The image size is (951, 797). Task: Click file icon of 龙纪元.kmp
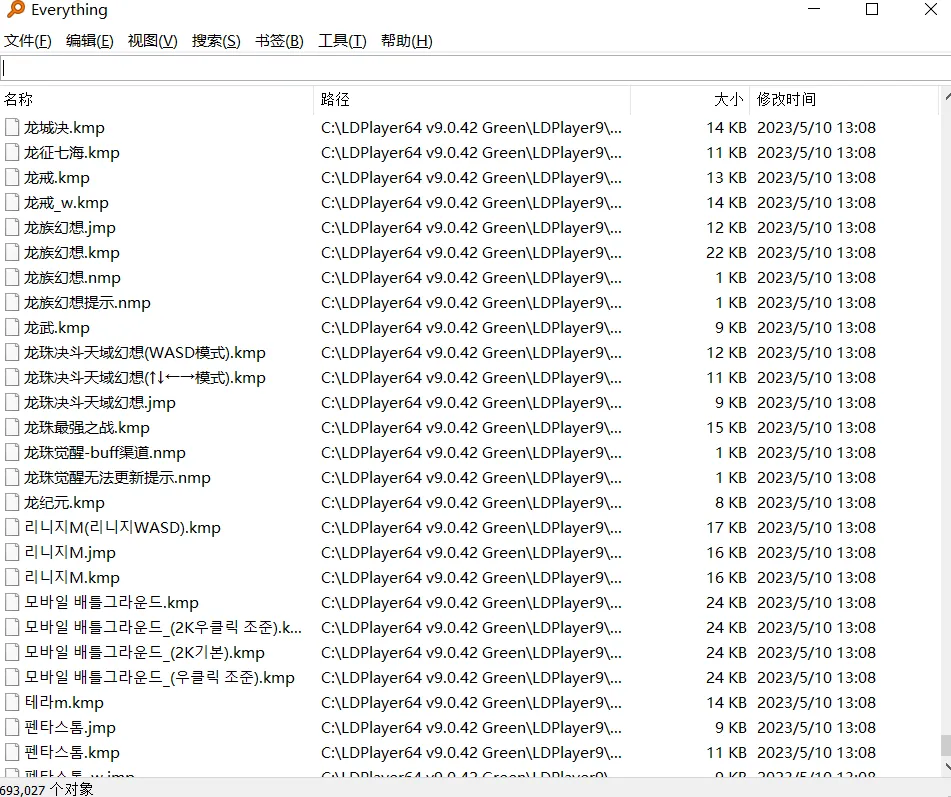pos(12,502)
